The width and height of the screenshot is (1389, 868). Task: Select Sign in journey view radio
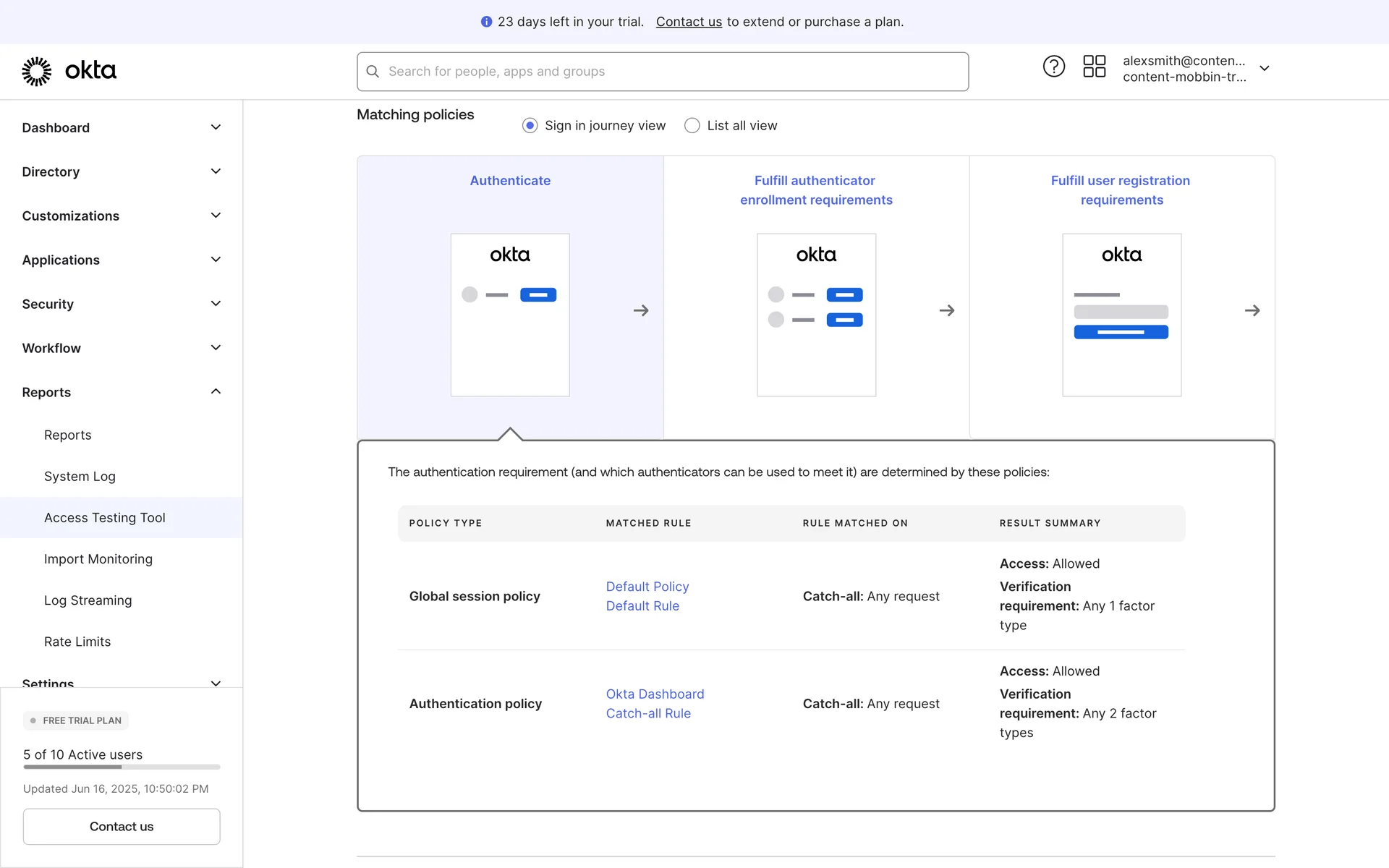(530, 126)
